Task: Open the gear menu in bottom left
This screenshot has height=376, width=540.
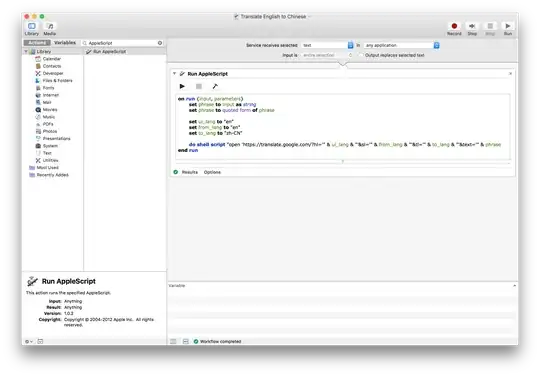Action: click(29, 342)
